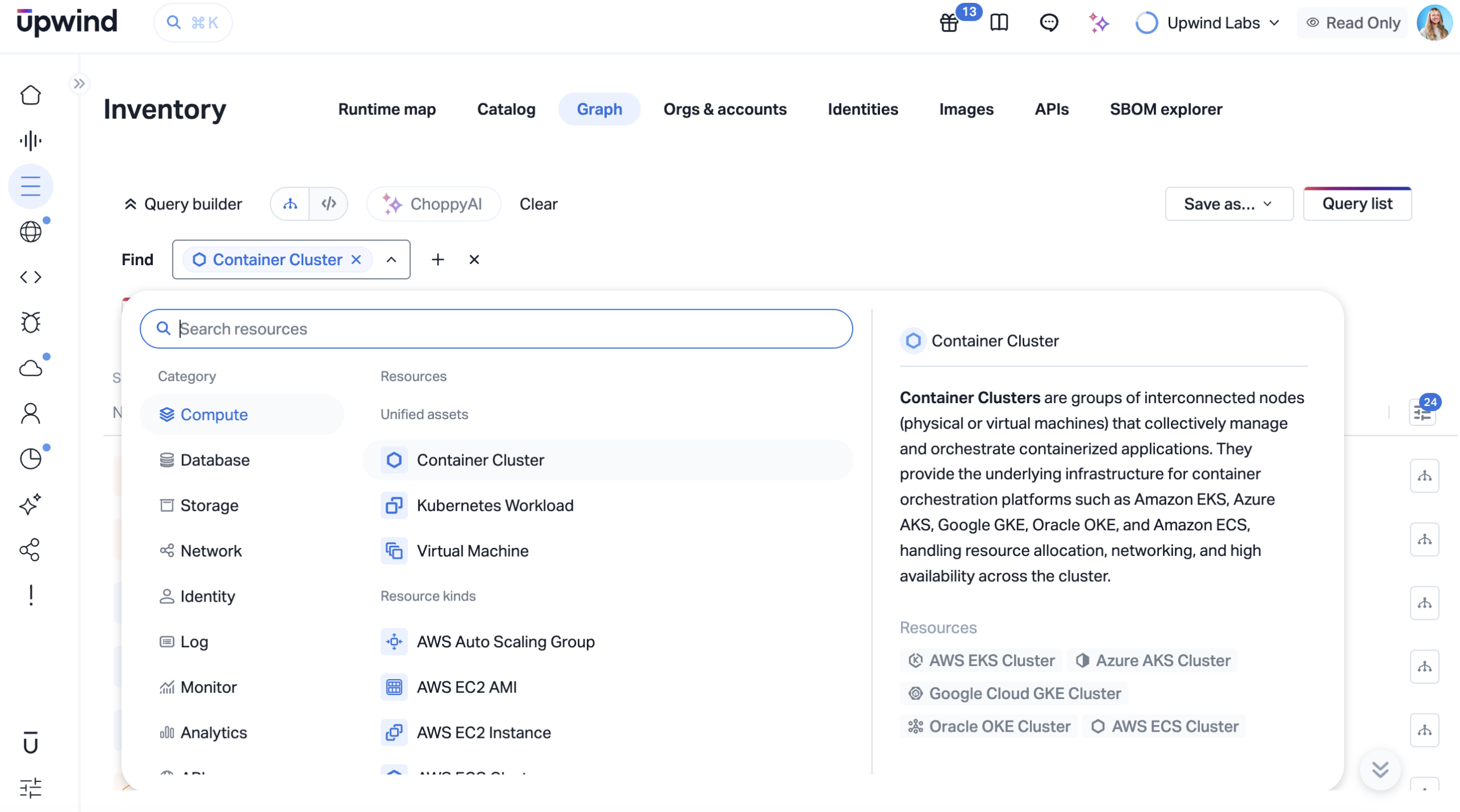Open the bug sidebar icon
The image size is (1460, 812).
31,323
